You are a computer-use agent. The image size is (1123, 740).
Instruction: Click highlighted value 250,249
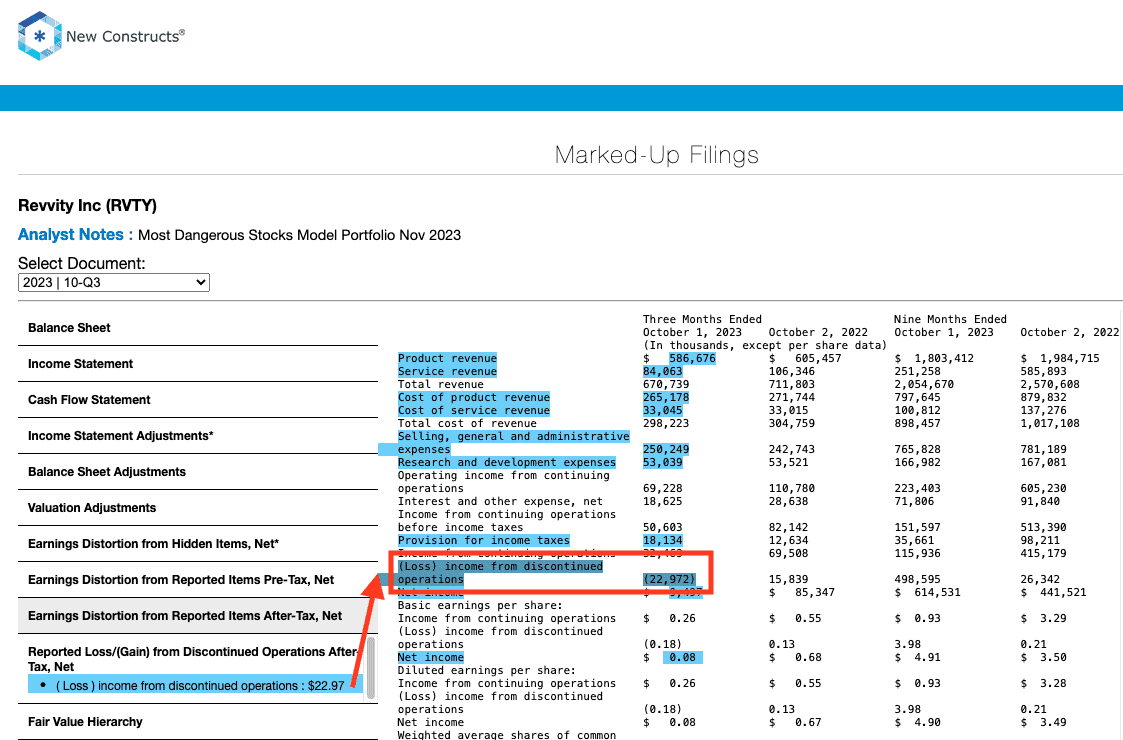pyautogui.click(x=666, y=450)
